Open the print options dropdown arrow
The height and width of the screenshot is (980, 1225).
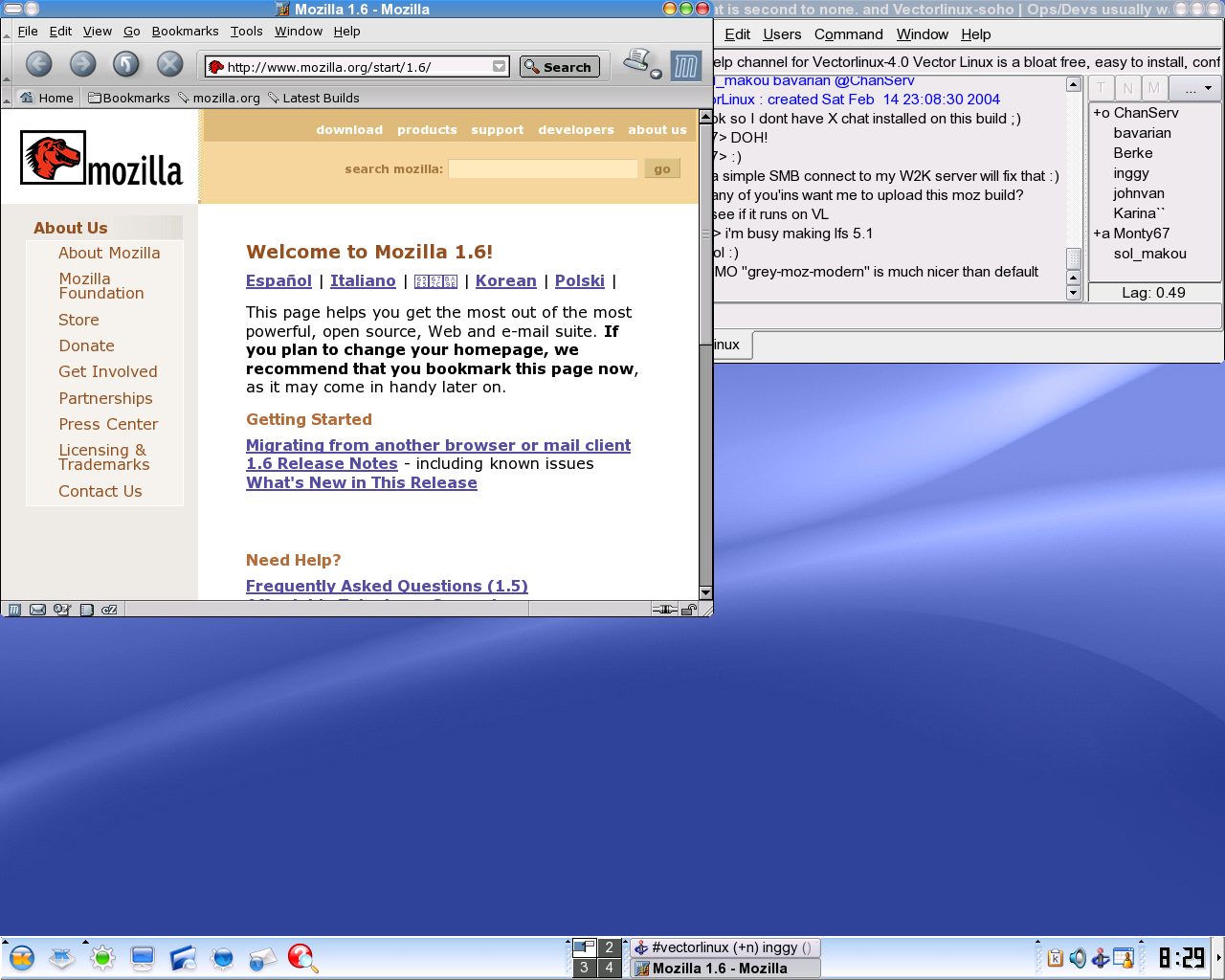click(x=656, y=75)
